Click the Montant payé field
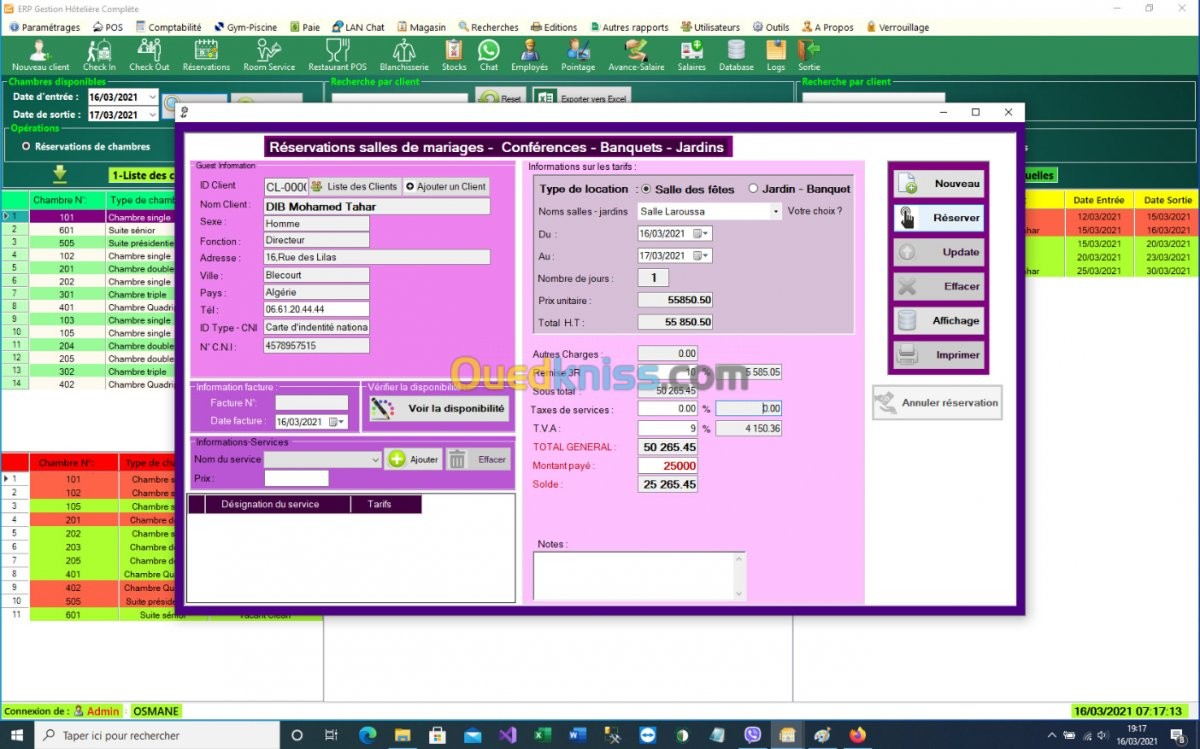Screen dimensions: 1200x749 tap(668, 466)
